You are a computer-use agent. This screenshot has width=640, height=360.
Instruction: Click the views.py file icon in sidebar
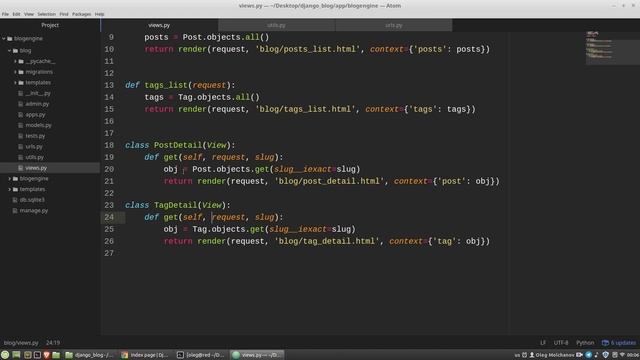(20, 168)
